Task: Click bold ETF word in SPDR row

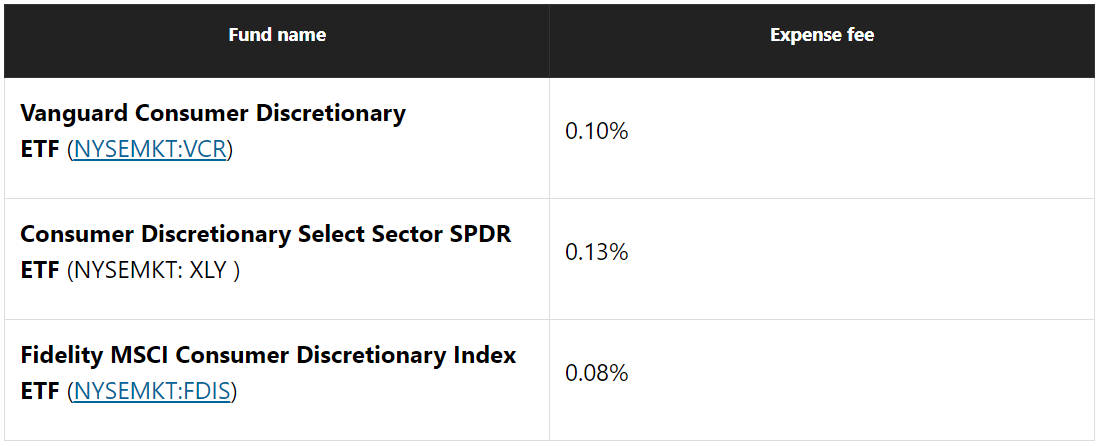Action: point(40,271)
